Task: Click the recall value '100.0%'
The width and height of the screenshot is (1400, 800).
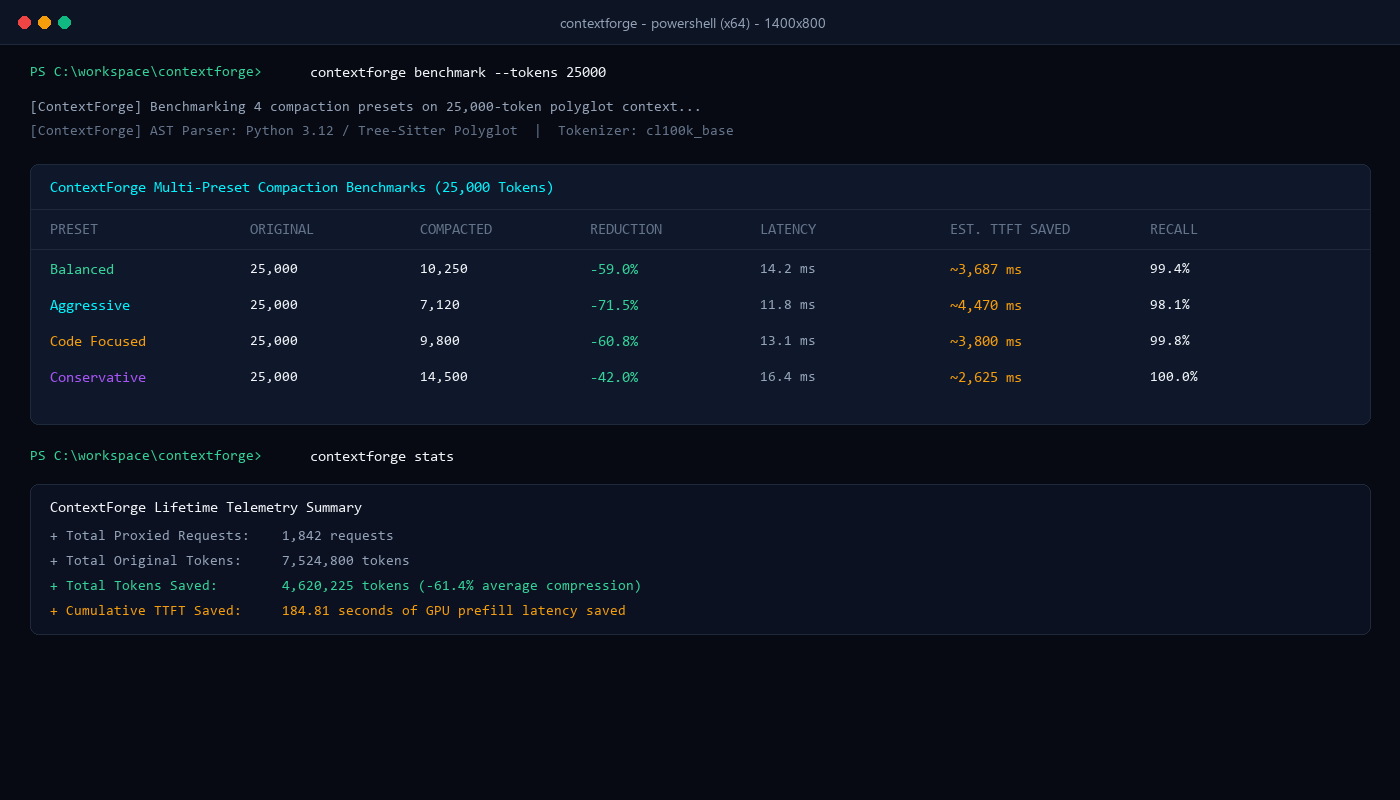Action: (x=1174, y=377)
